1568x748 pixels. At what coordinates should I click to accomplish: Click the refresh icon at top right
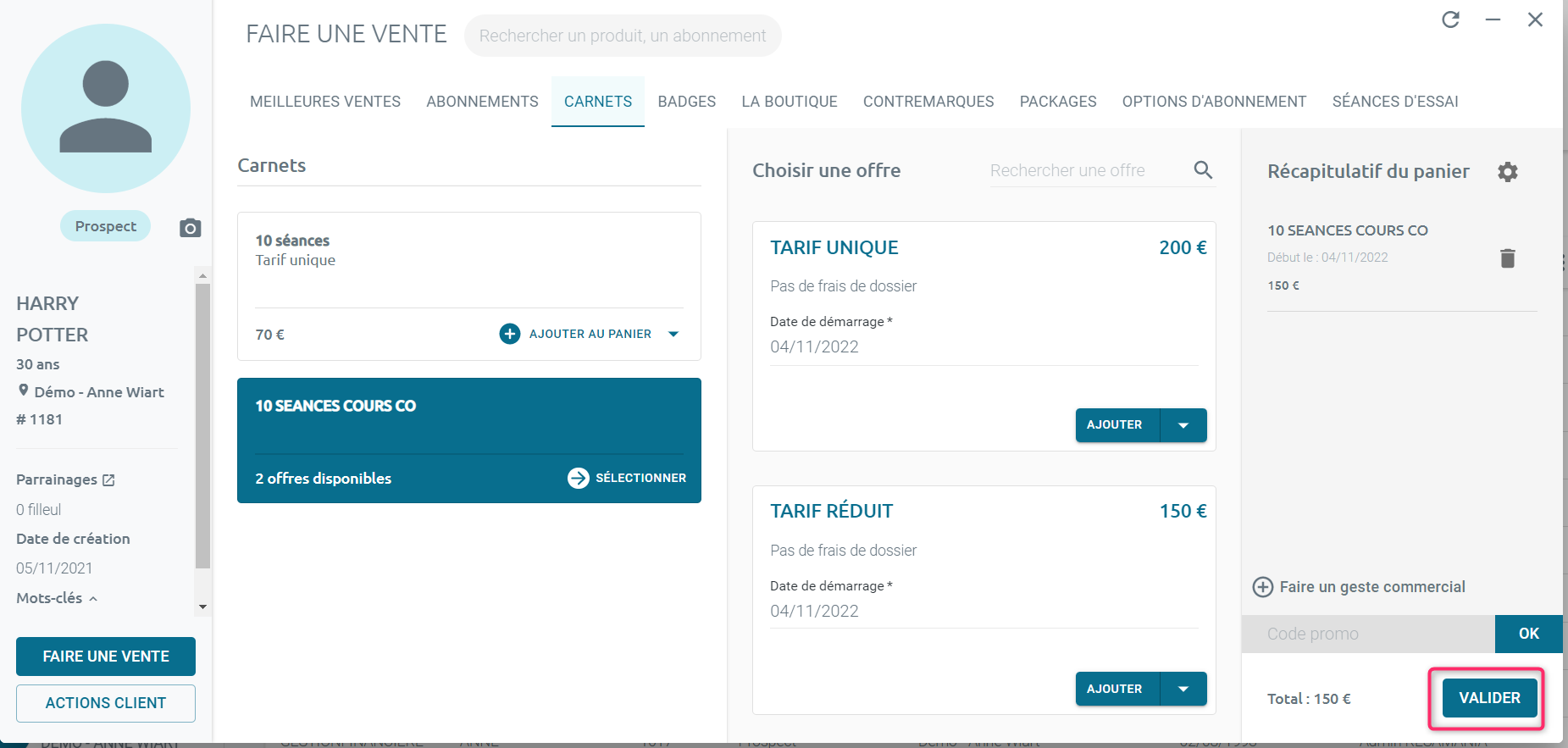pyautogui.click(x=1451, y=19)
